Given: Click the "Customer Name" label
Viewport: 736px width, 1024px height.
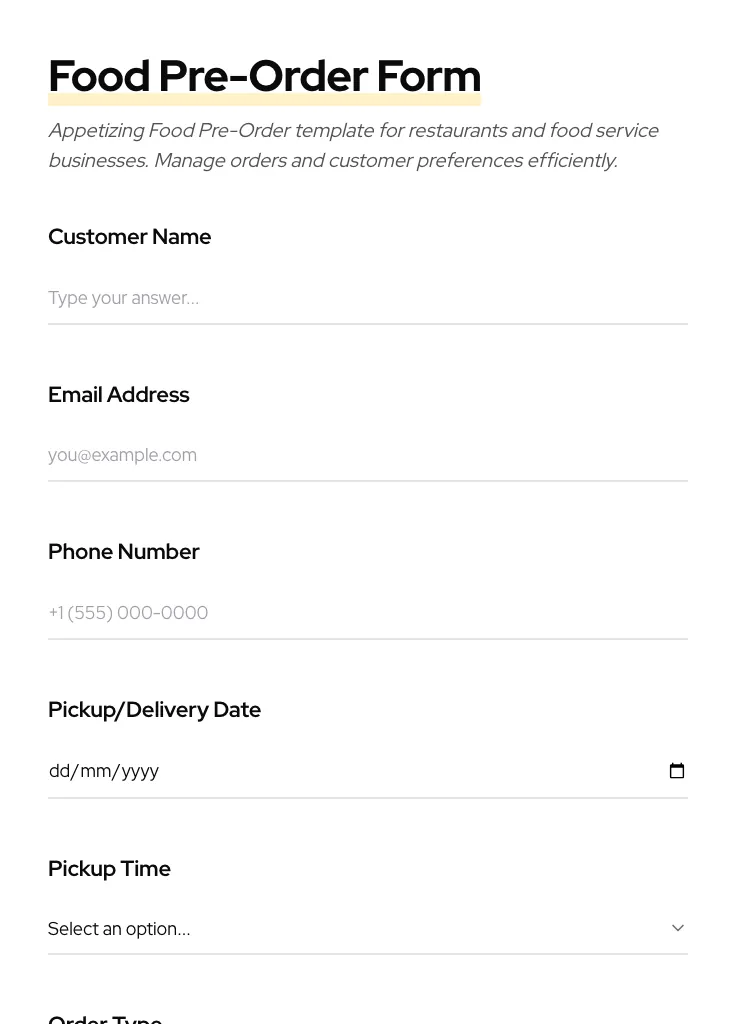Looking at the screenshot, I should [129, 237].
